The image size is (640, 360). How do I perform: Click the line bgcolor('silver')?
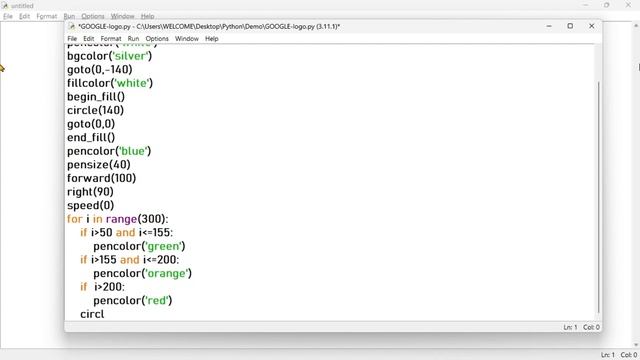point(109,56)
